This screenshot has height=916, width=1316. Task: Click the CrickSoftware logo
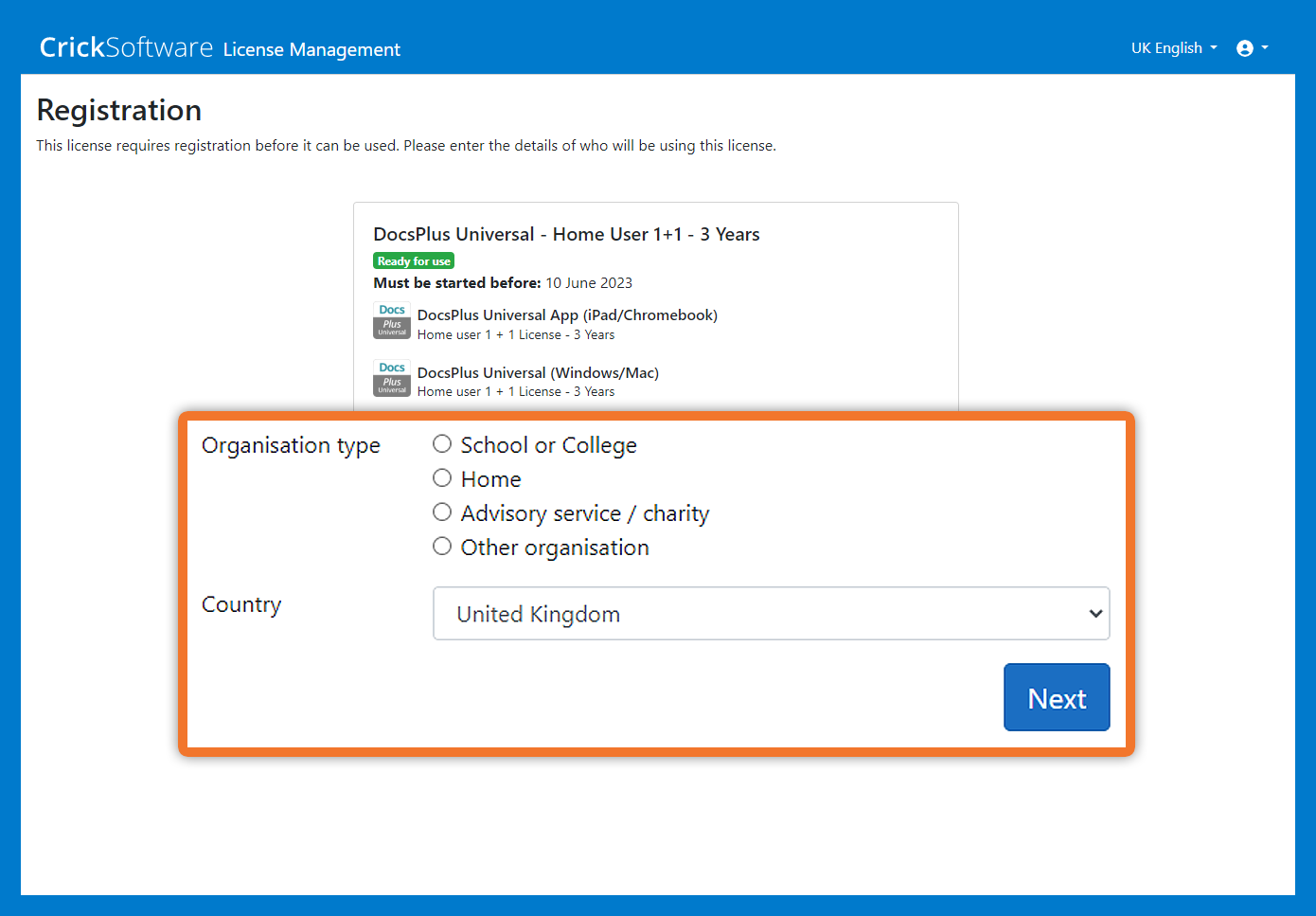pyautogui.click(x=126, y=47)
